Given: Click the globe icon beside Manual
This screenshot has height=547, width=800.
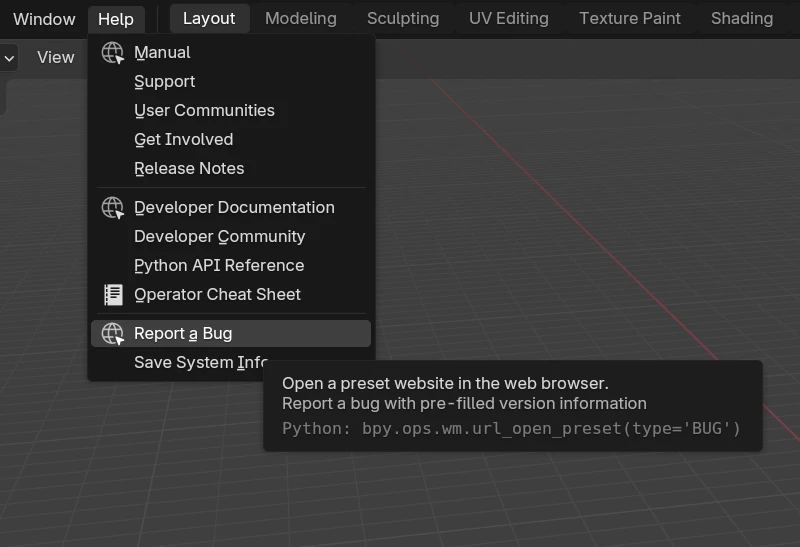Looking at the screenshot, I should click(112, 53).
